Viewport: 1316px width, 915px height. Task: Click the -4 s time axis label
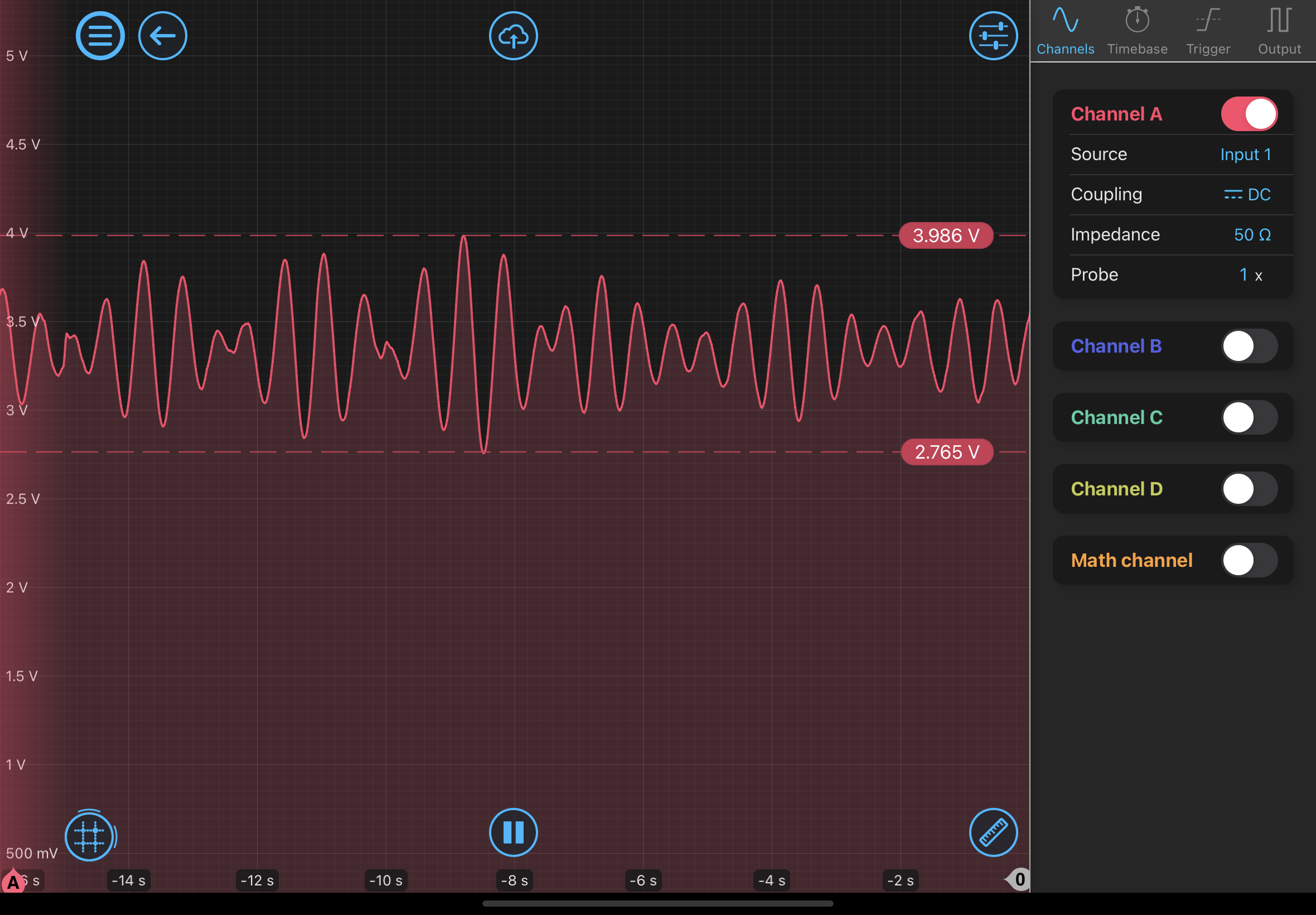772,880
